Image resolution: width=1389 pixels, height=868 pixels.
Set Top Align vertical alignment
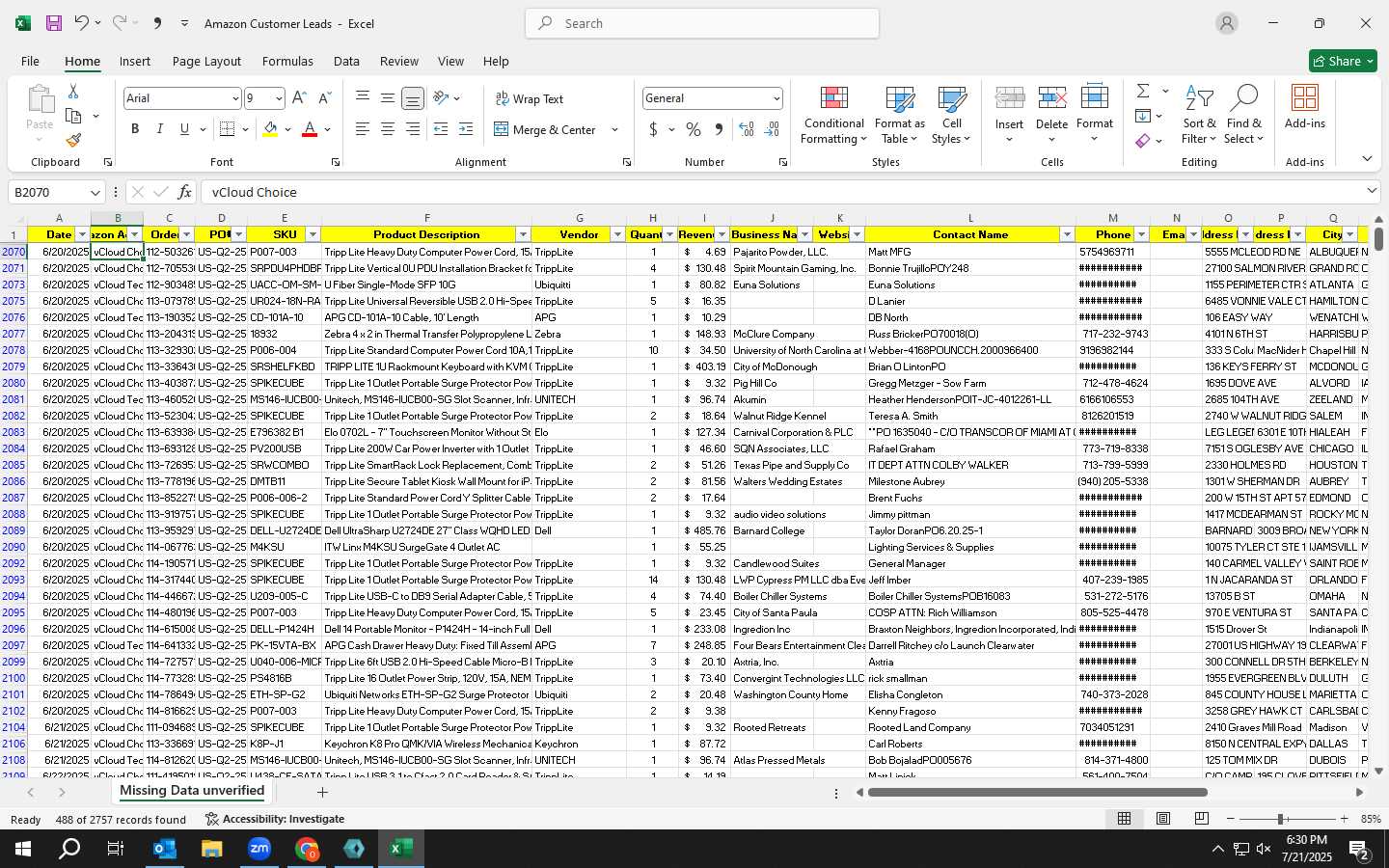point(363,97)
